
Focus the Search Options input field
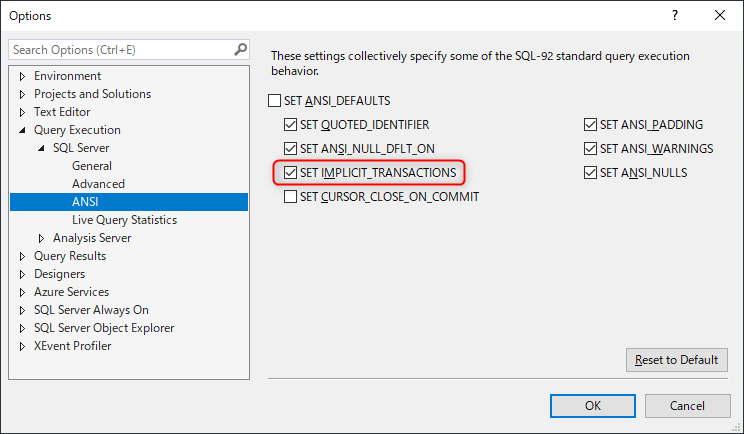point(120,49)
